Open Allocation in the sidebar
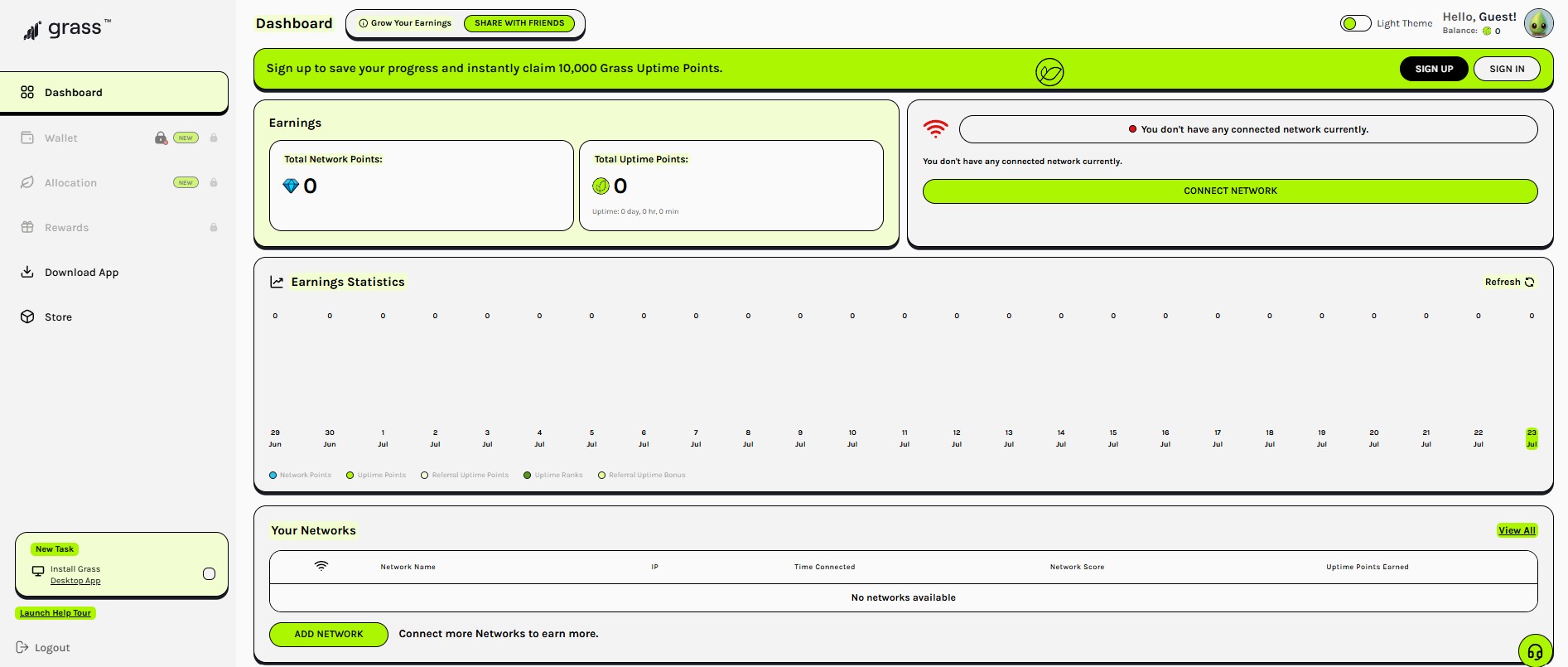The image size is (1568, 667). (x=70, y=183)
